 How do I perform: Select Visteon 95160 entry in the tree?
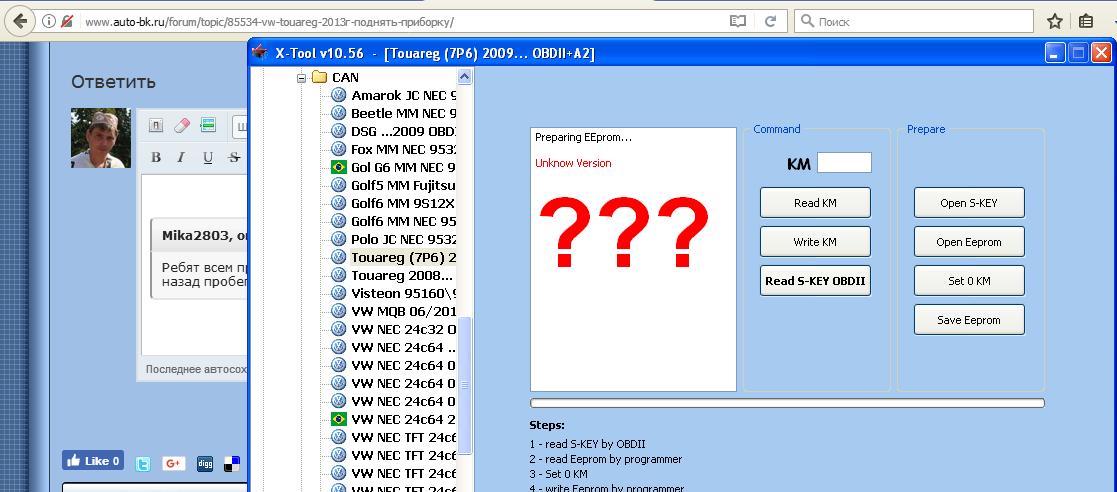pos(403,293)
